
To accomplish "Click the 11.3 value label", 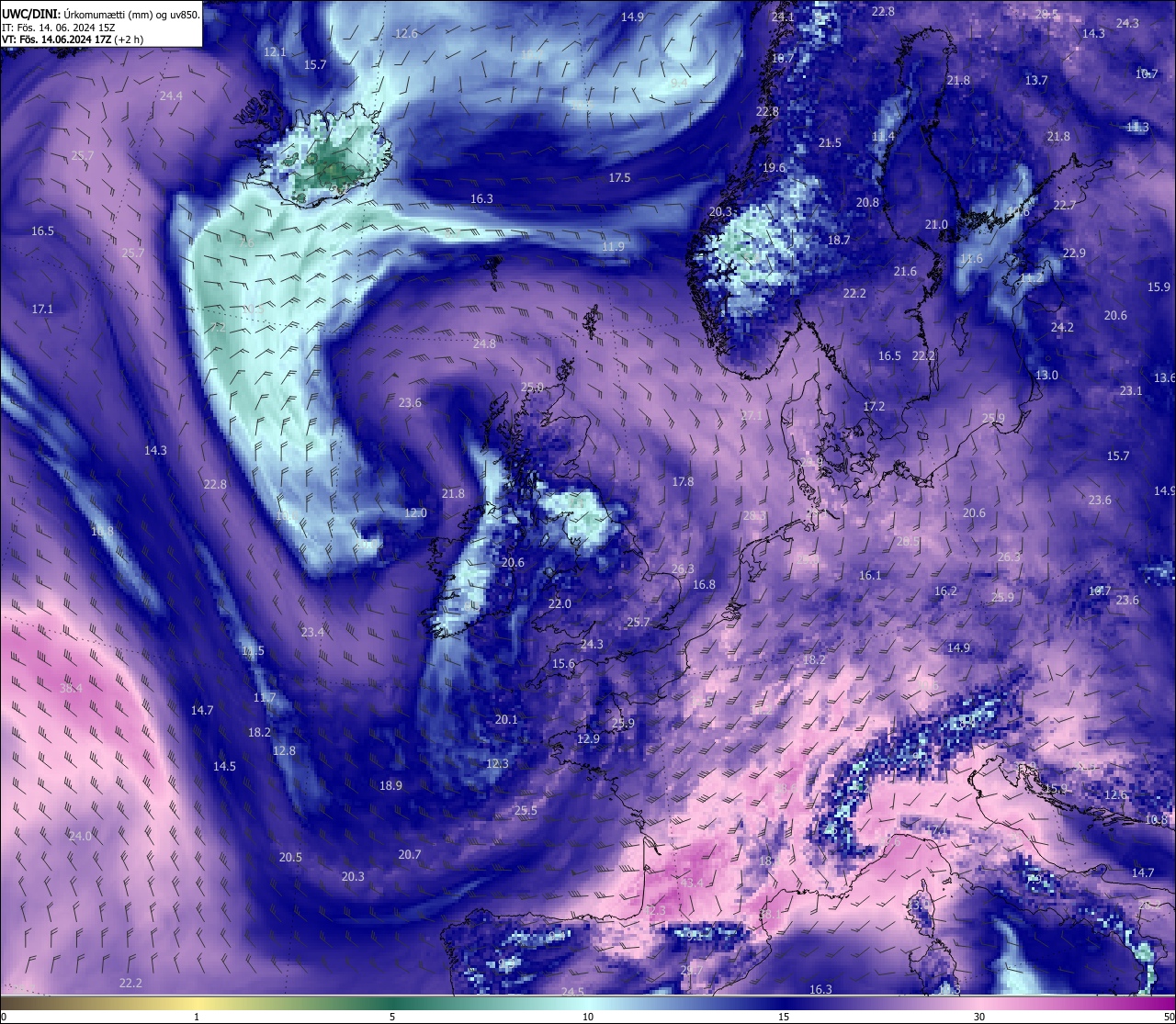I will coord(1137,127).
